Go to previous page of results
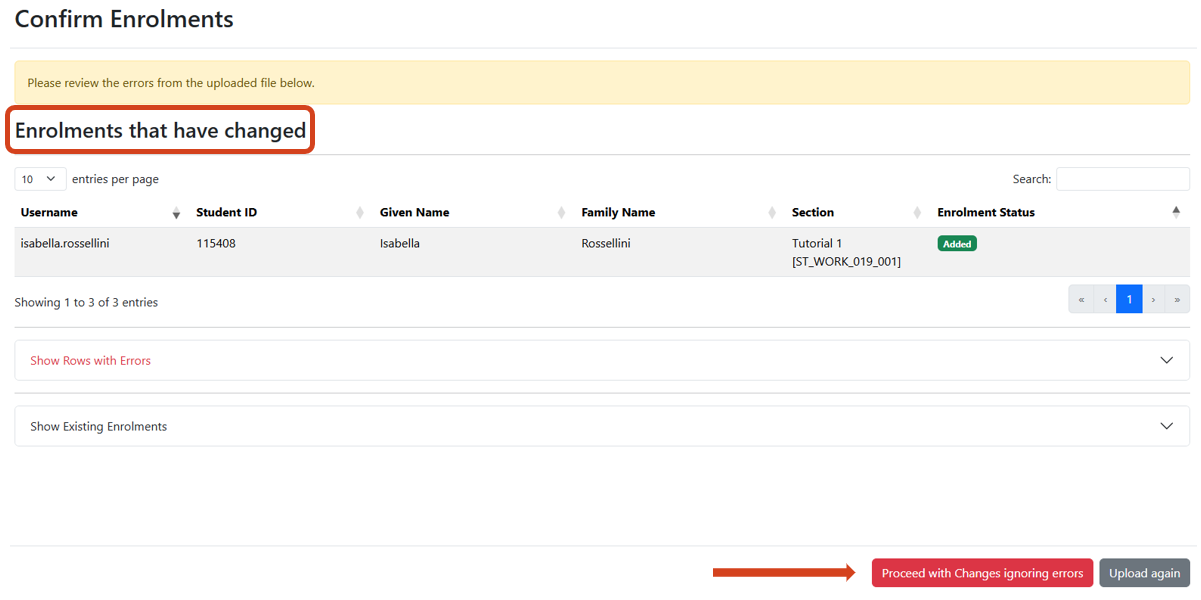The image size is (1201, 600). coord(1105,299)
